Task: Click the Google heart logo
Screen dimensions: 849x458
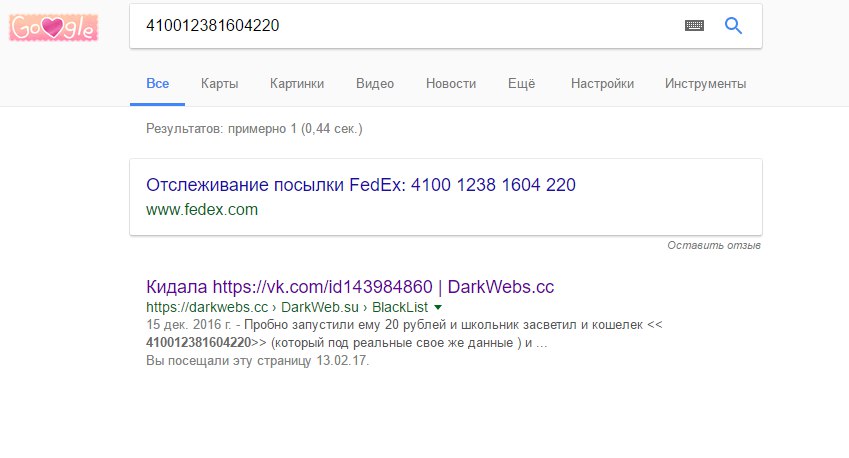Action: coord(53,28)
